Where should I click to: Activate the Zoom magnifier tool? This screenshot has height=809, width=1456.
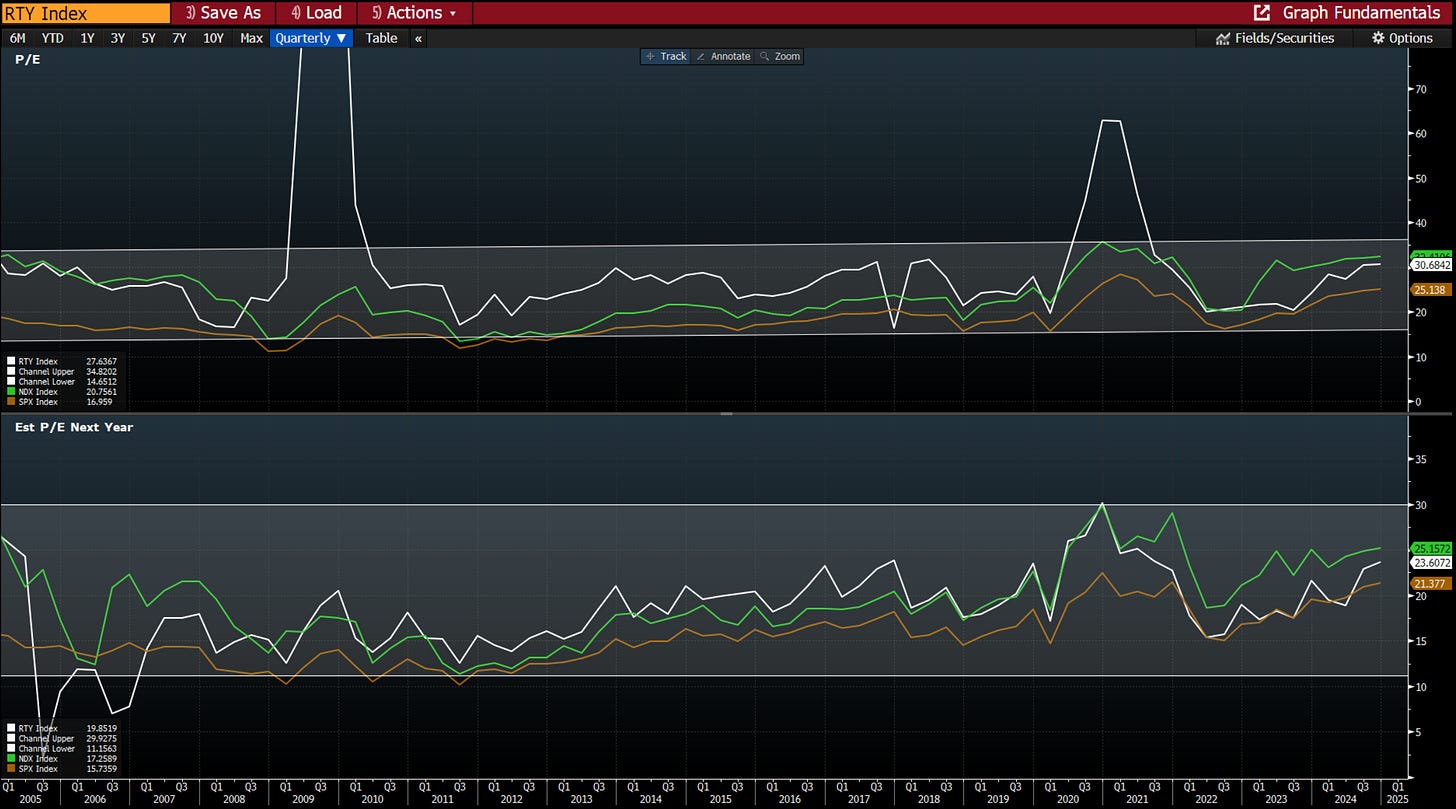click(x=780, y=56)
